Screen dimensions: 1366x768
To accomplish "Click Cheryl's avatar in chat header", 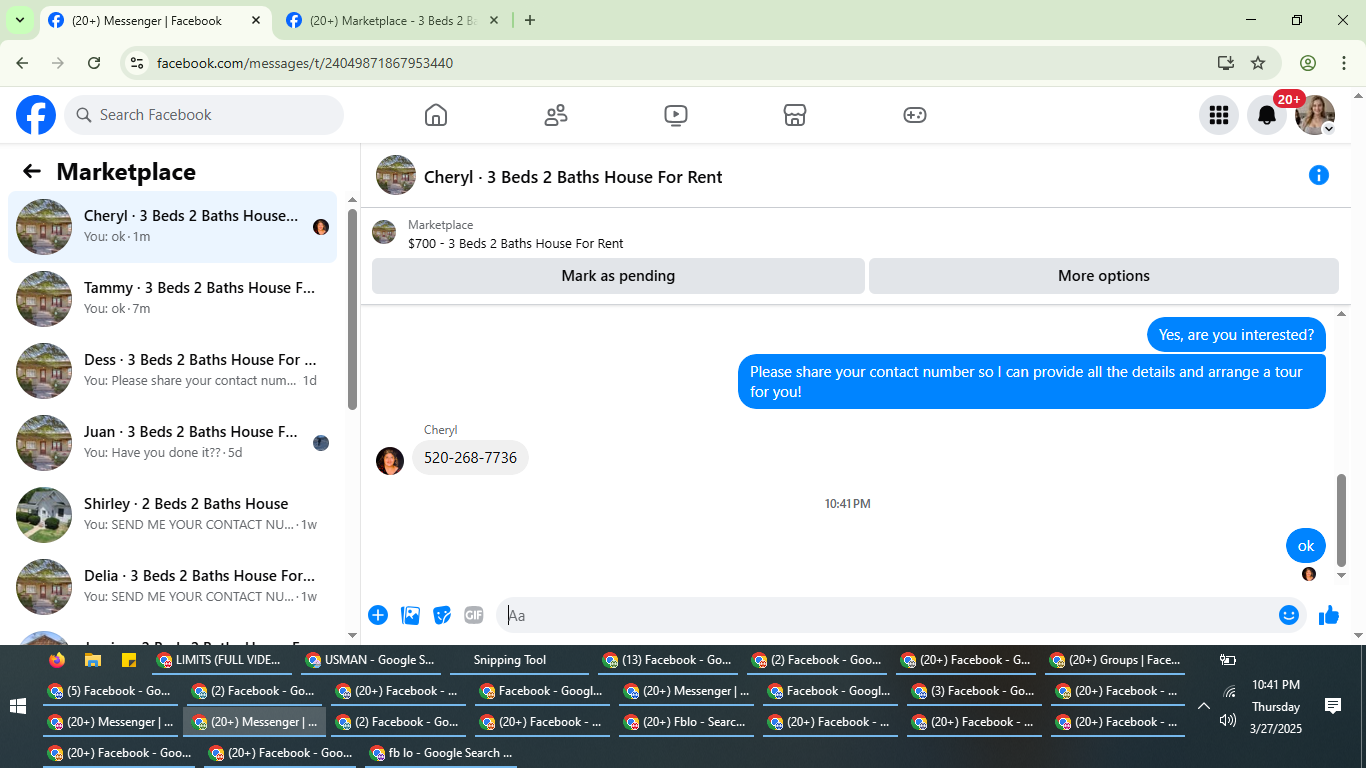I will tap(396, 175).
